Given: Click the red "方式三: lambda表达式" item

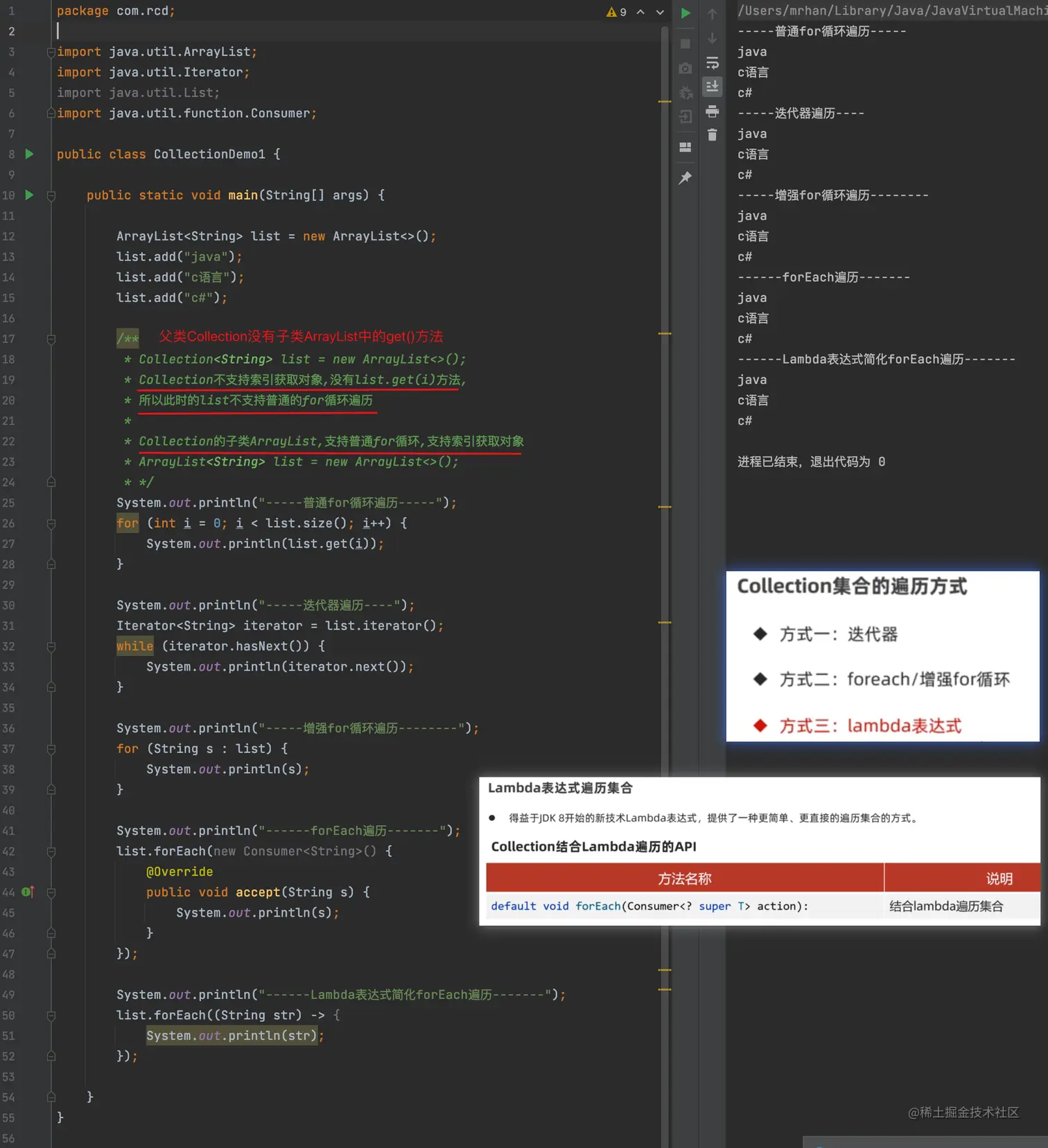Looking at the screenshot, I should (870, 725).
